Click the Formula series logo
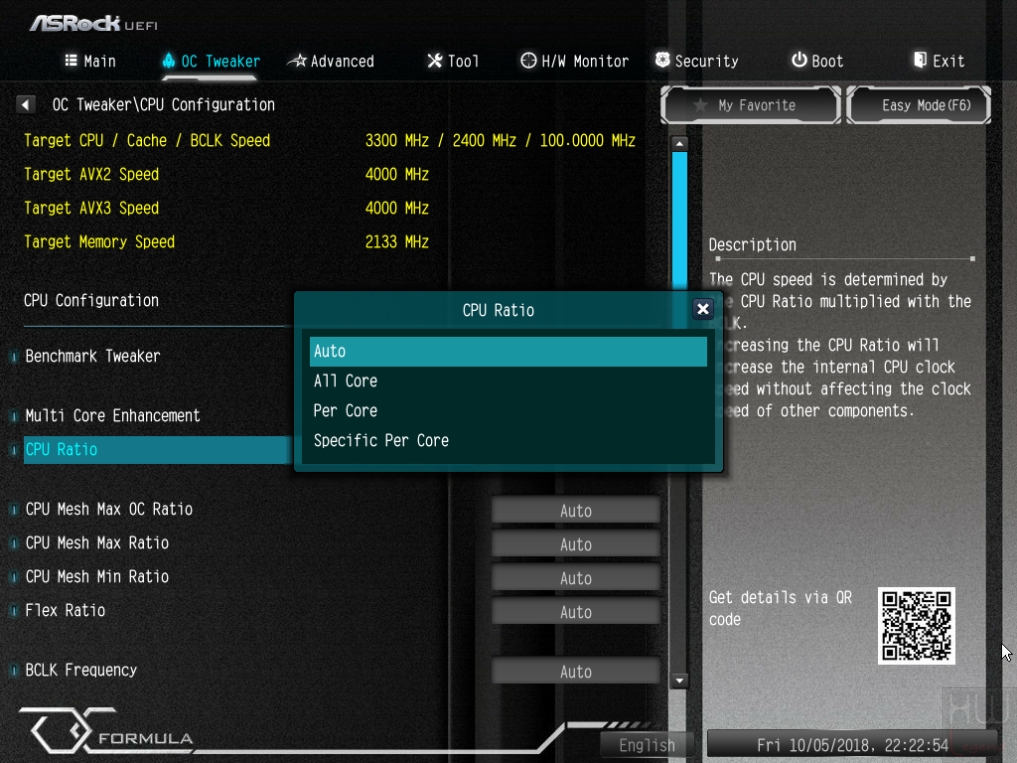Image resolution: width=1017 pixels, height=763 pixels. coord(107,731)
